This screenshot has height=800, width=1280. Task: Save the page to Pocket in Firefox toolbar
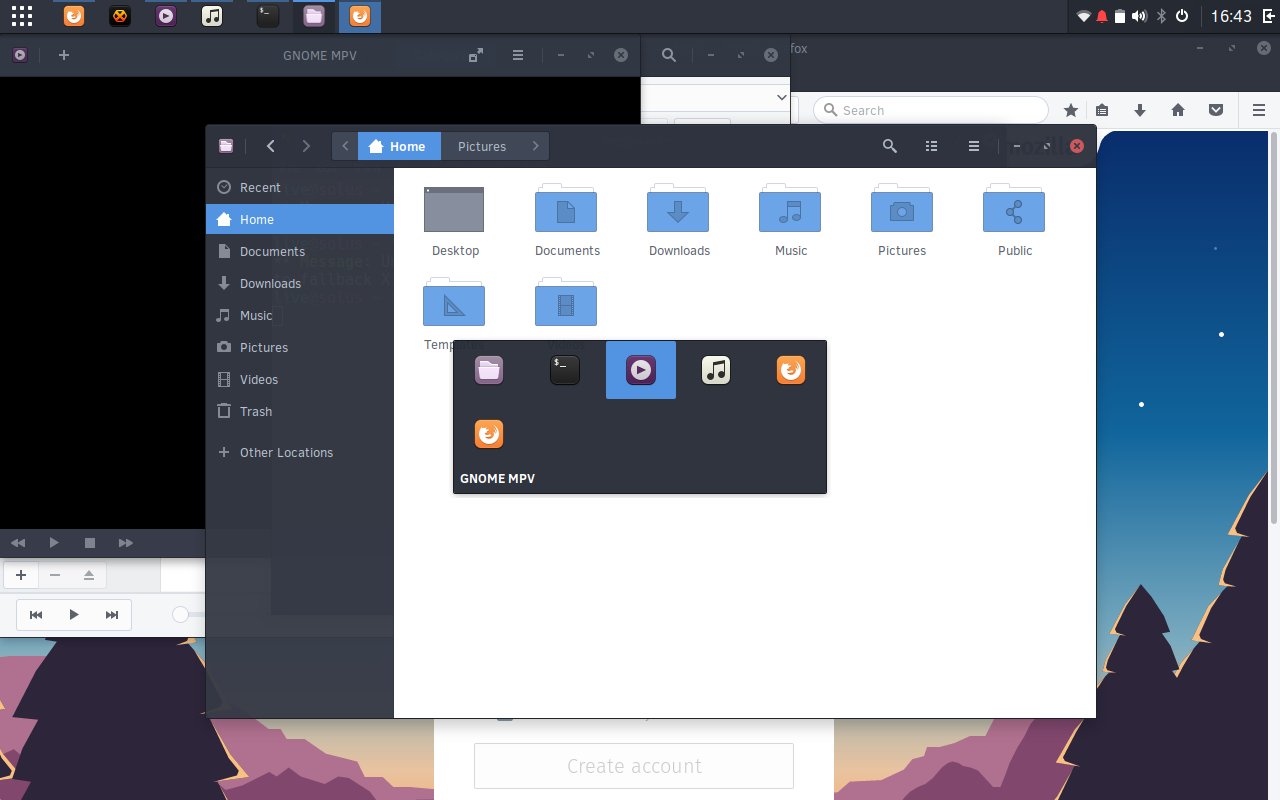[x=1216, y=110]
